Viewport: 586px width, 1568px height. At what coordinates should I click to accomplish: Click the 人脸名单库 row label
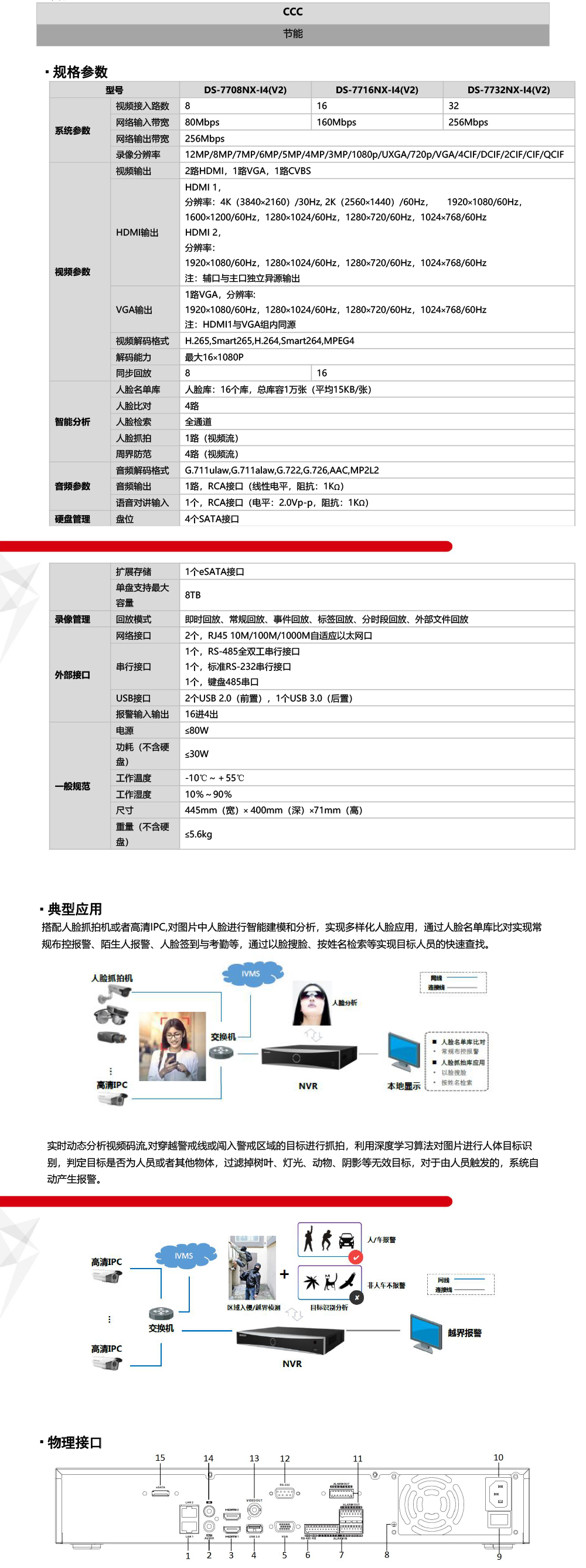click(x=138, y=390)
